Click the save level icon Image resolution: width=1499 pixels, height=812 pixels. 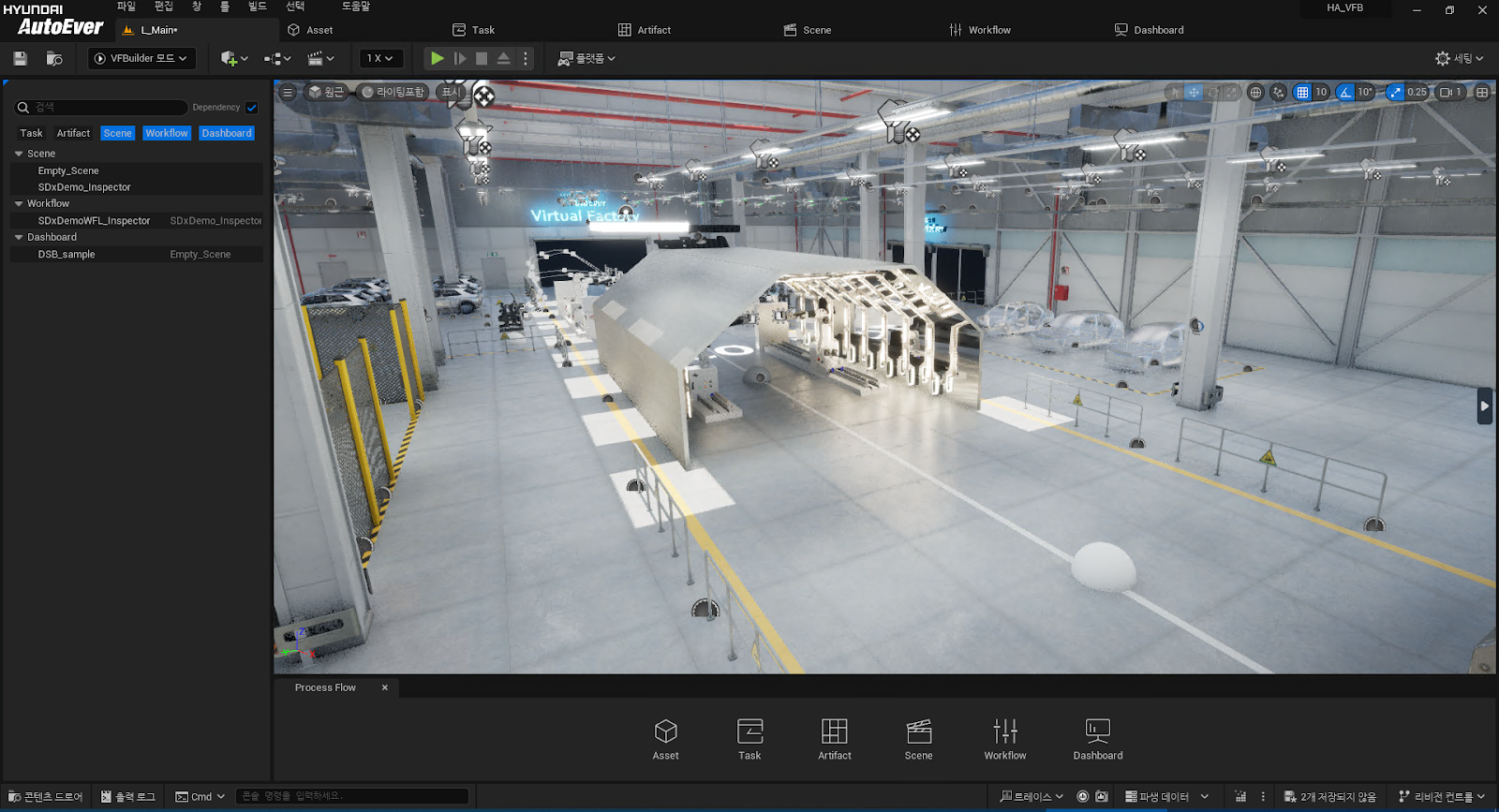coord(20,58)
